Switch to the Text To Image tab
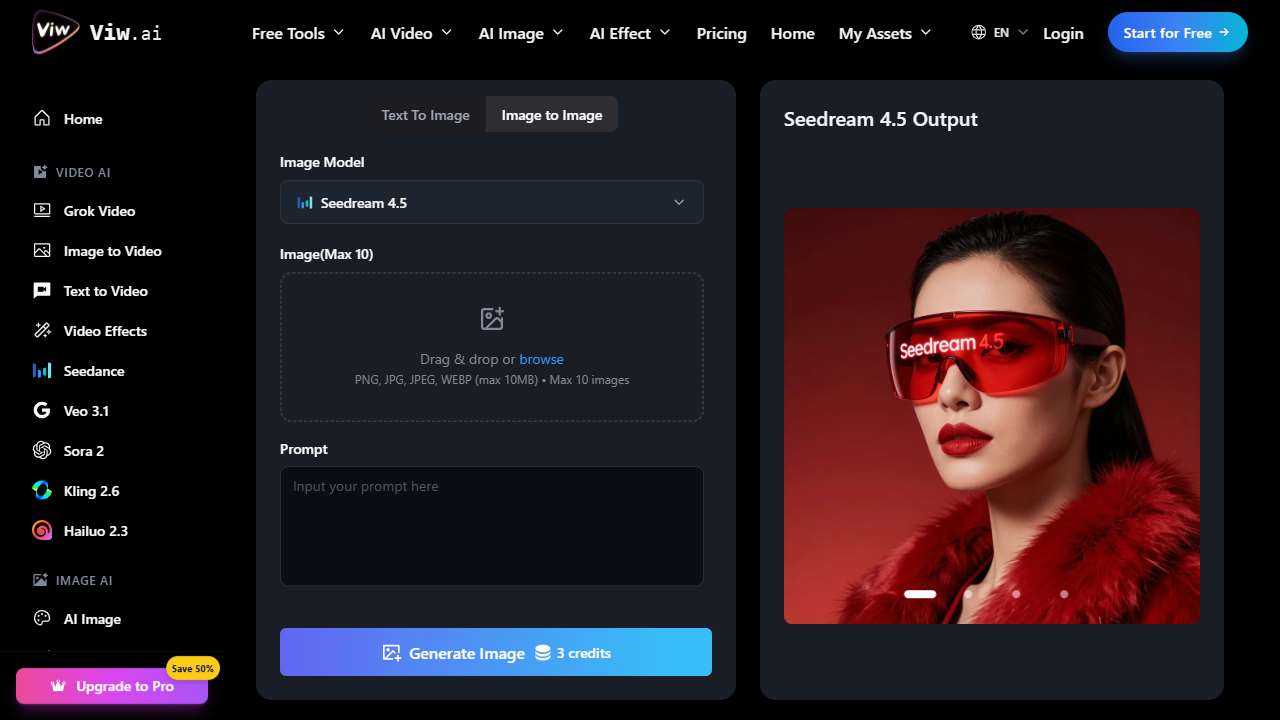 pyautogui.click(x=425, y=115)
